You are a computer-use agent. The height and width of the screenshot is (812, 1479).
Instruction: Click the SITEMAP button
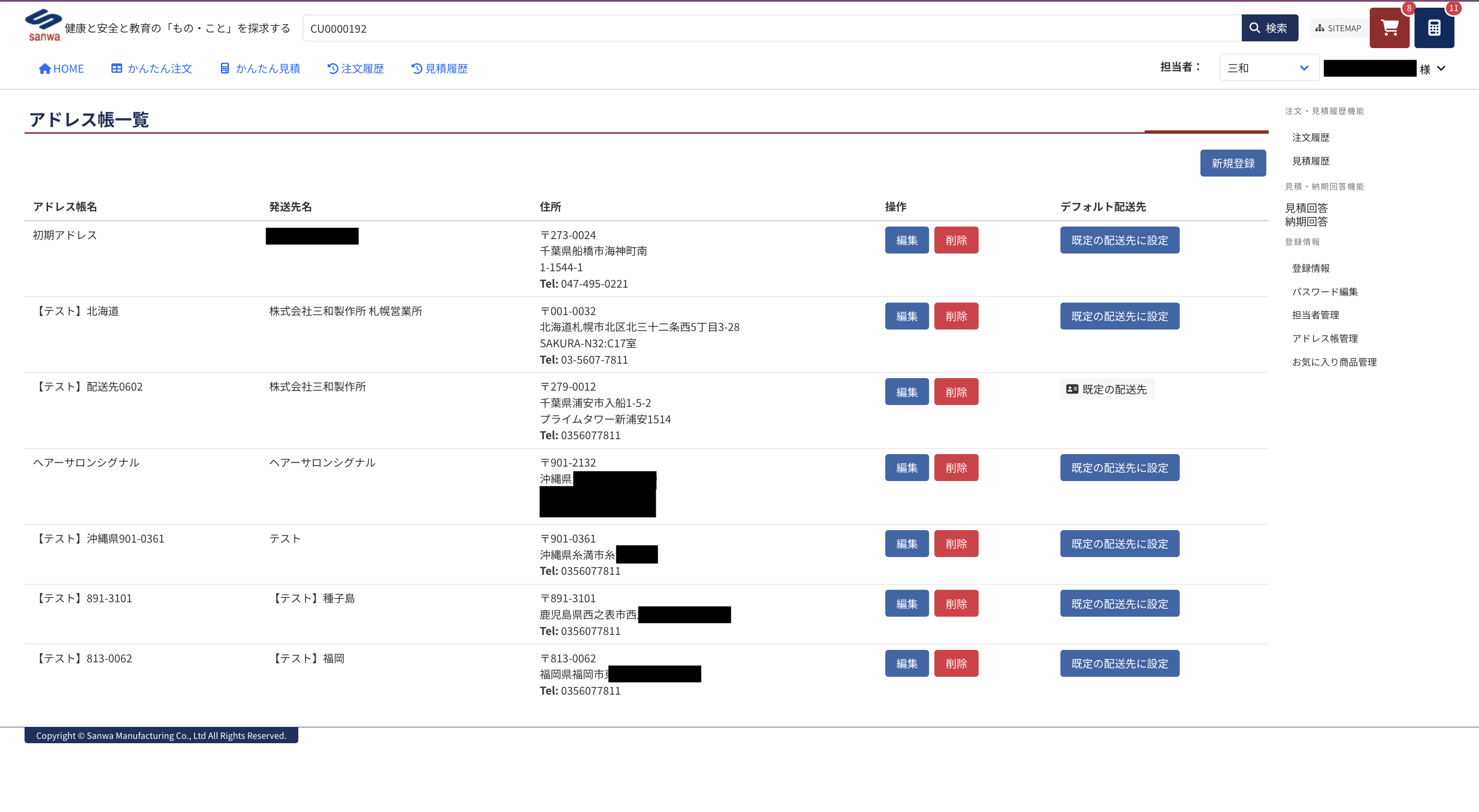coord(1339,28)
